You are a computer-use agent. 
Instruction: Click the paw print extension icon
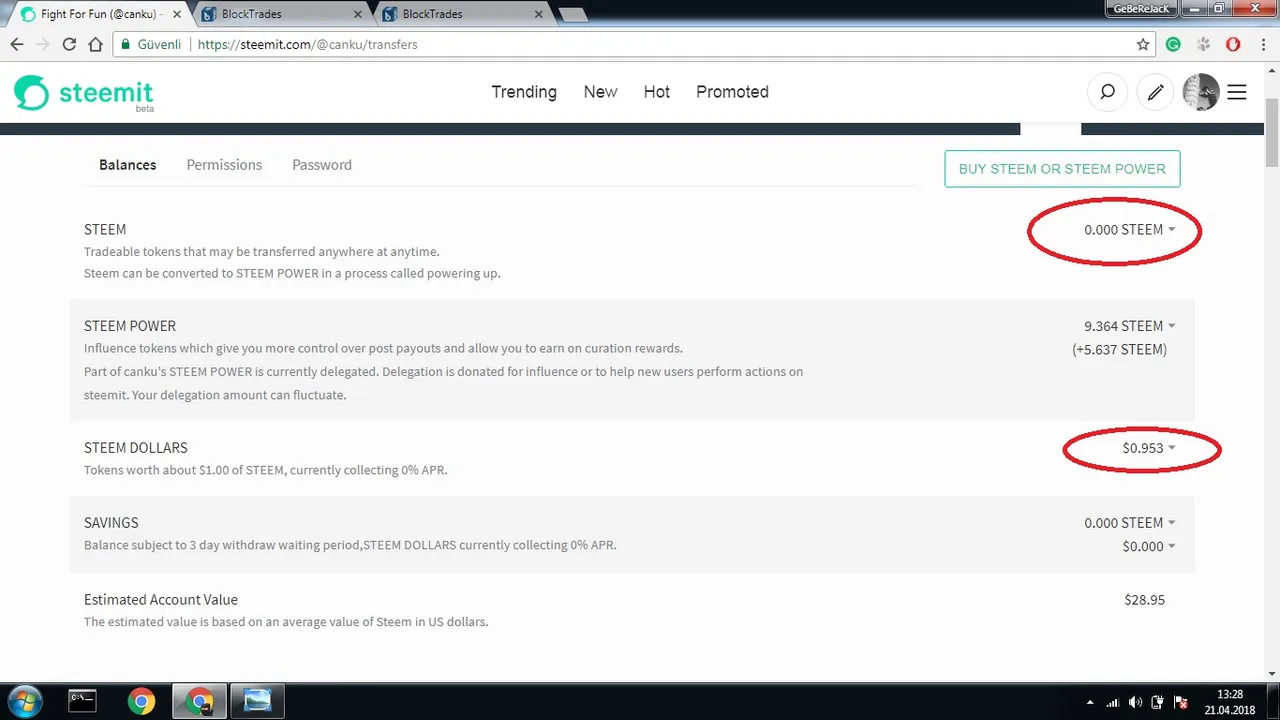pyautogui.click(x=1204, y=45)
